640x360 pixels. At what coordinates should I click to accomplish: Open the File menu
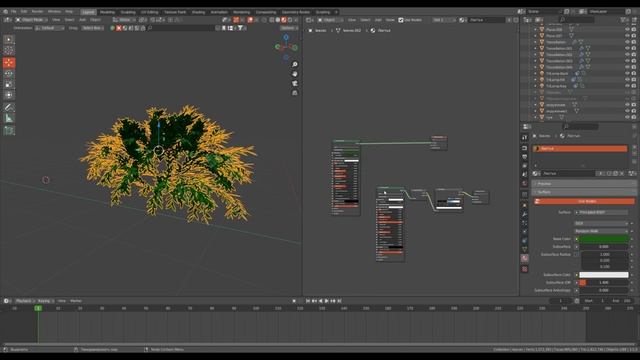click(13, 11)
